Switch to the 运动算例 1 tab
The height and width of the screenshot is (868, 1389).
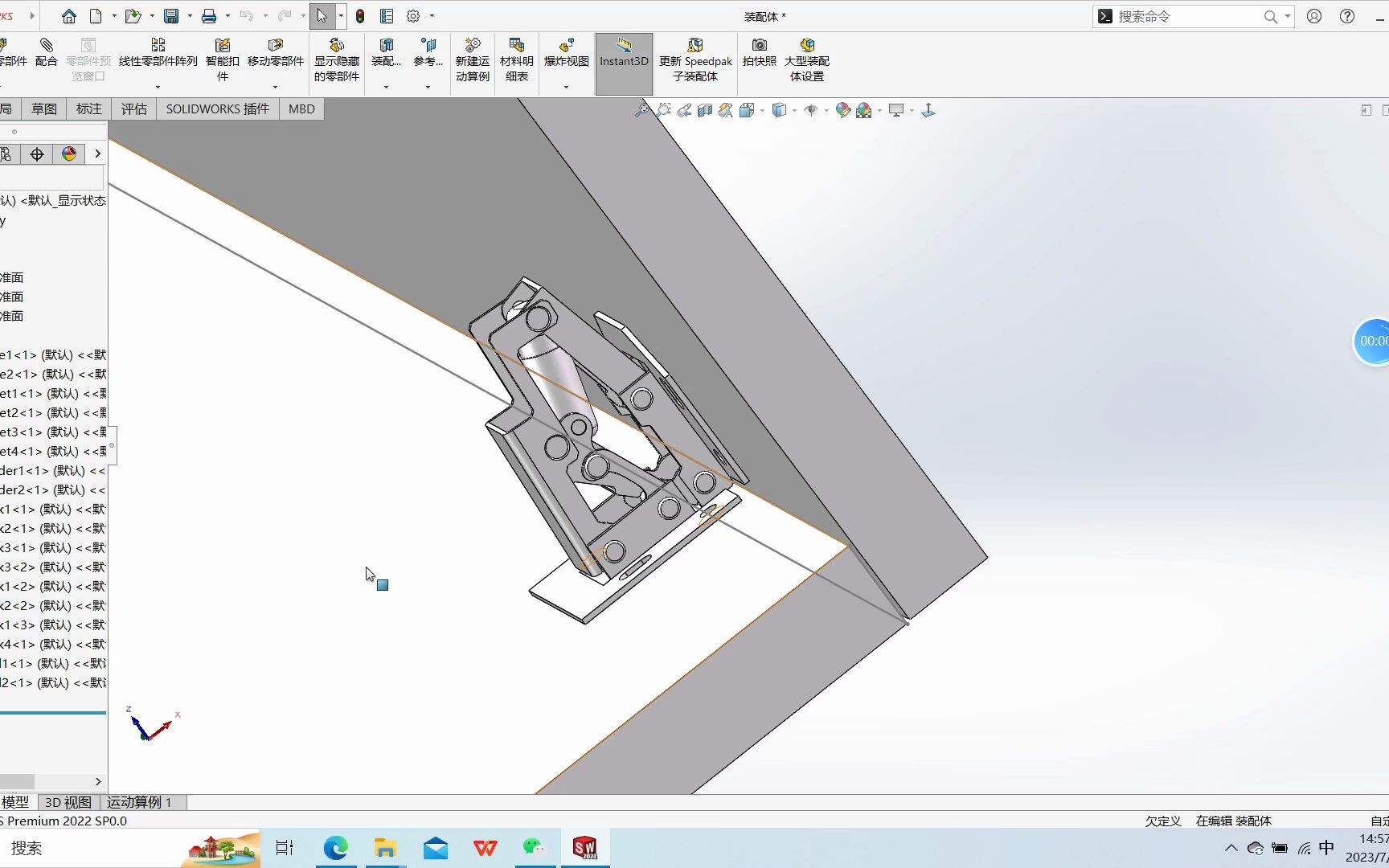coord(139,802)
